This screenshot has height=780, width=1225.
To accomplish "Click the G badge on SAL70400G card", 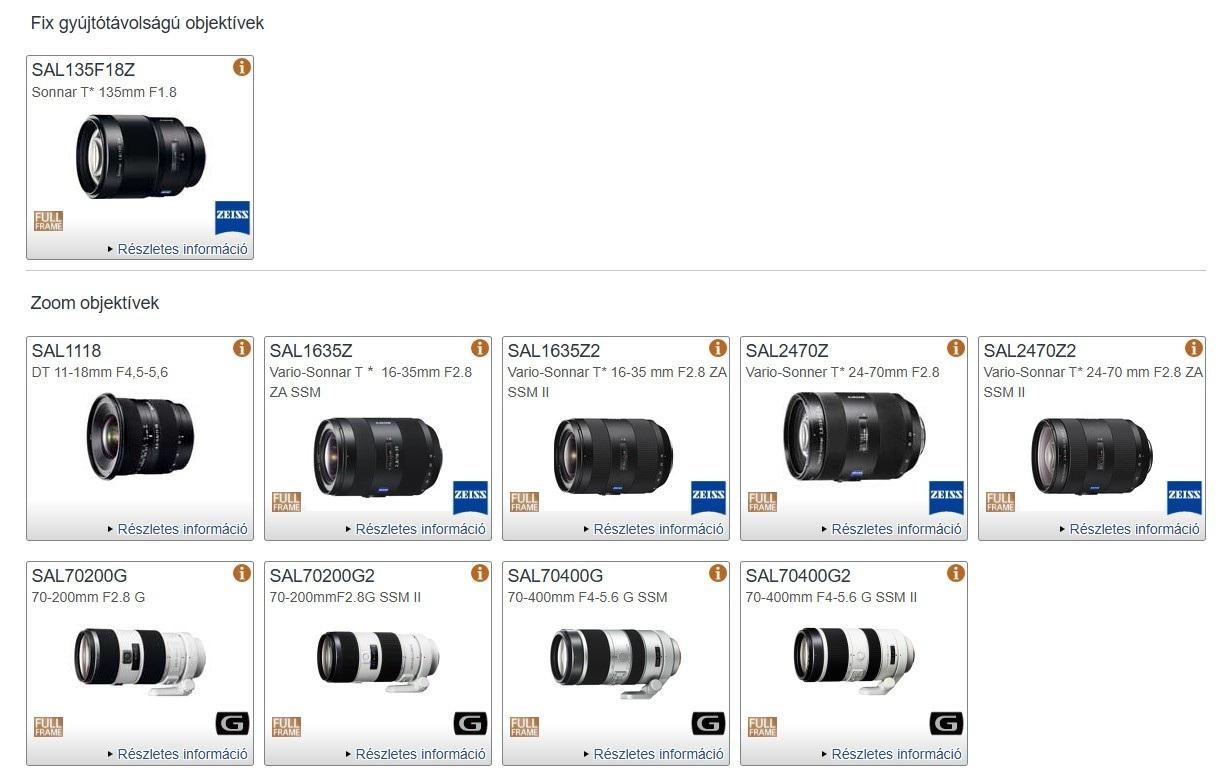I will 708,724.
